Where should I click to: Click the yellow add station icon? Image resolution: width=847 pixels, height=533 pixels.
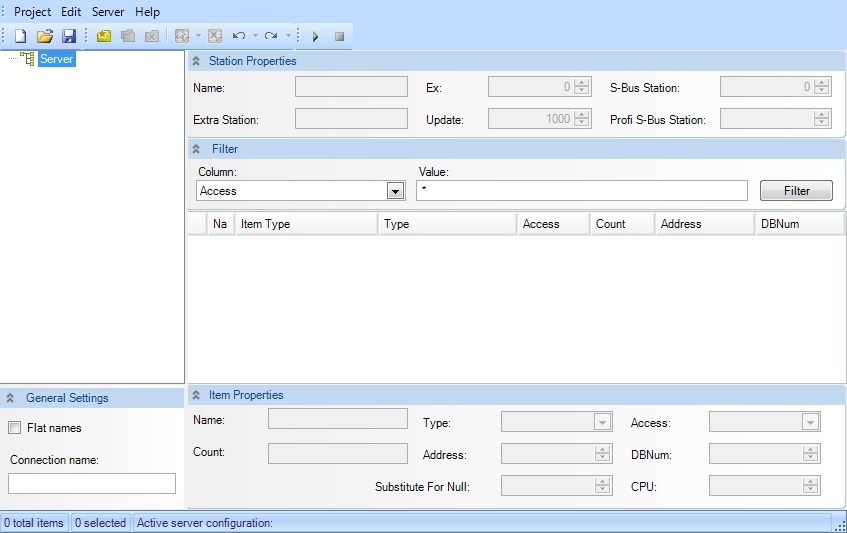[x=104, y=36]
